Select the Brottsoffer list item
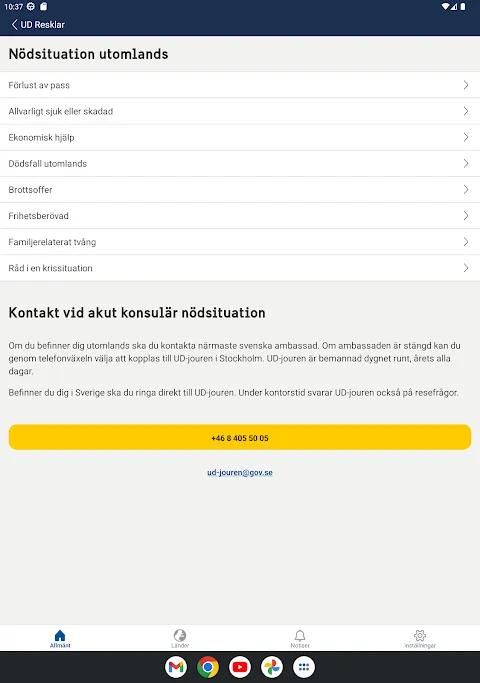 (x=240, y=189)
